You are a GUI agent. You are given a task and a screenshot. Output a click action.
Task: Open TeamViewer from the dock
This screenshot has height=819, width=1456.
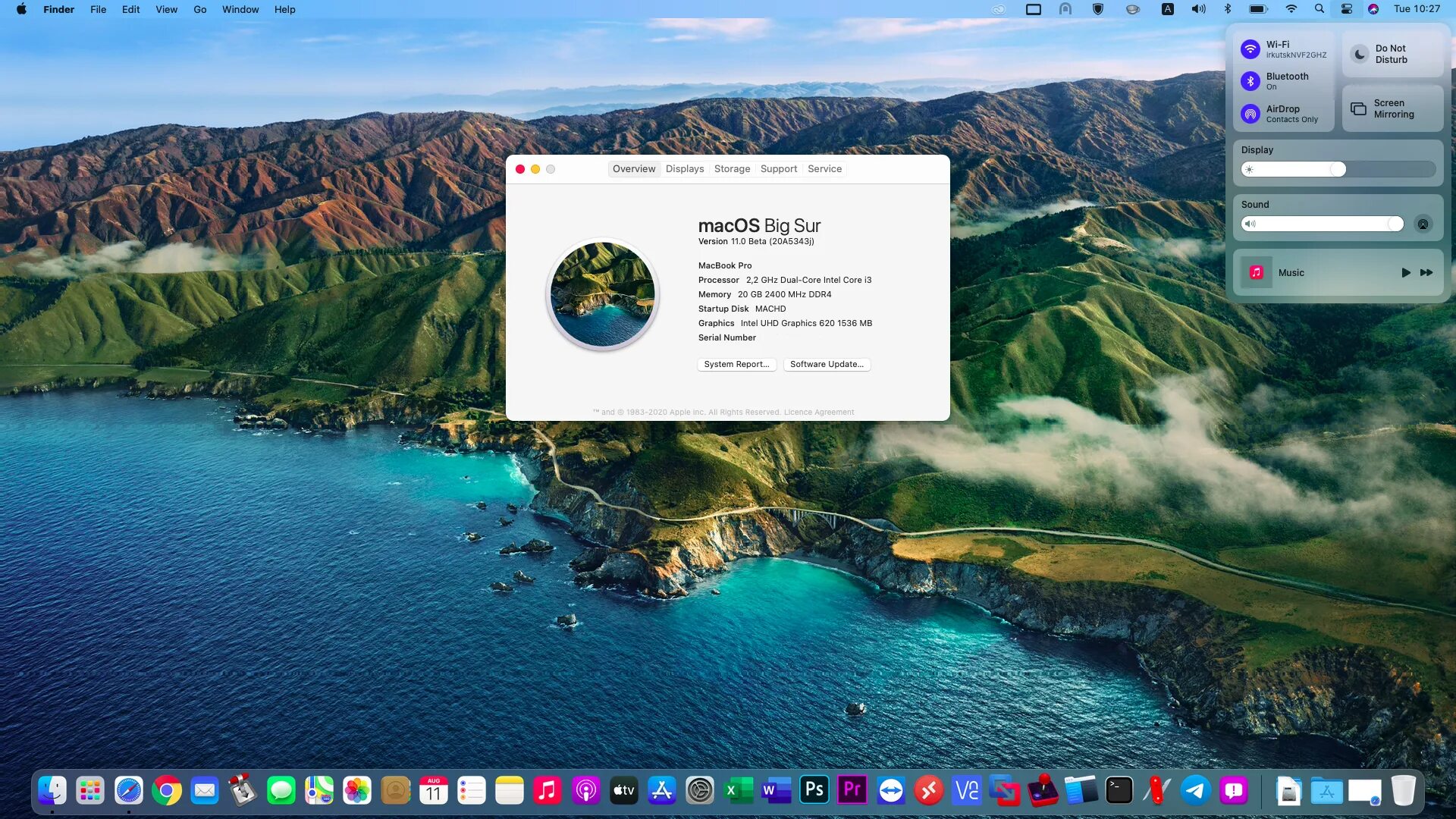click(x=891, y=791)
